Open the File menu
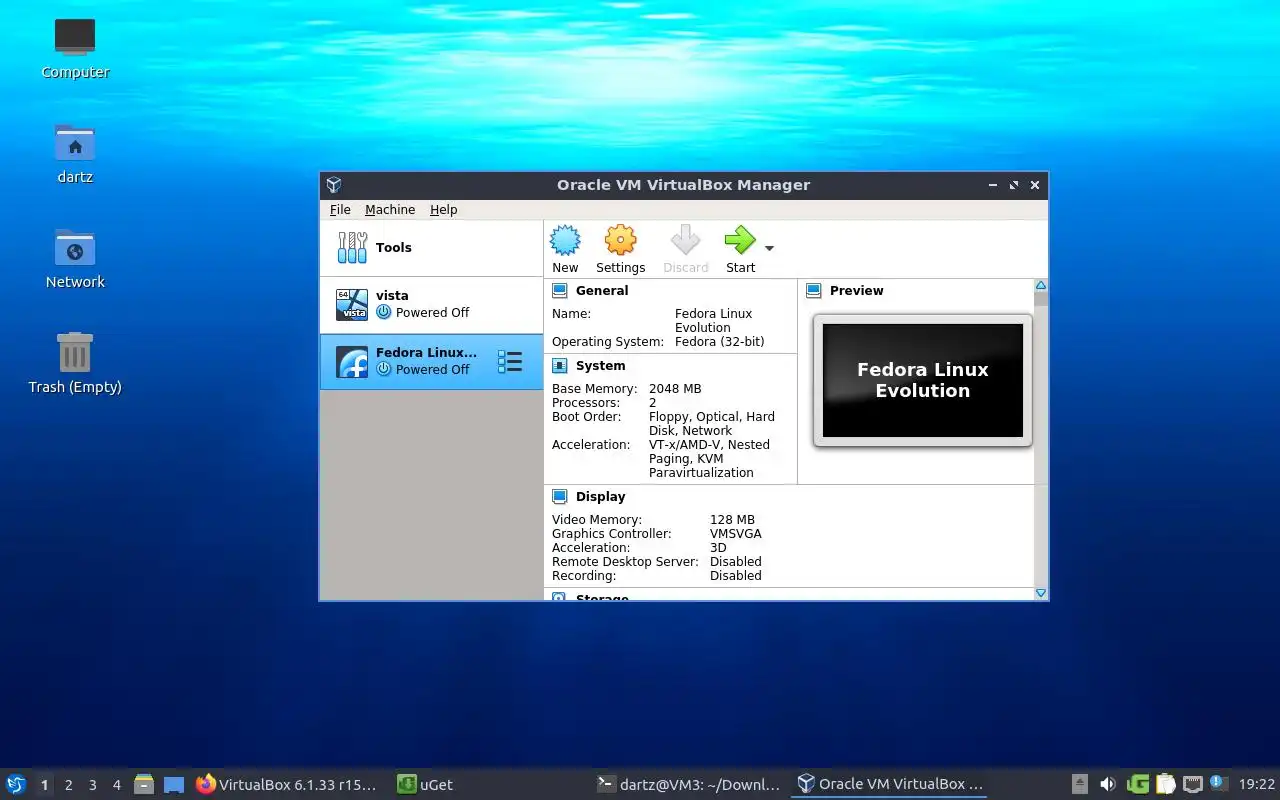Viewport: 1280px width, 800px height. point(340,209)
